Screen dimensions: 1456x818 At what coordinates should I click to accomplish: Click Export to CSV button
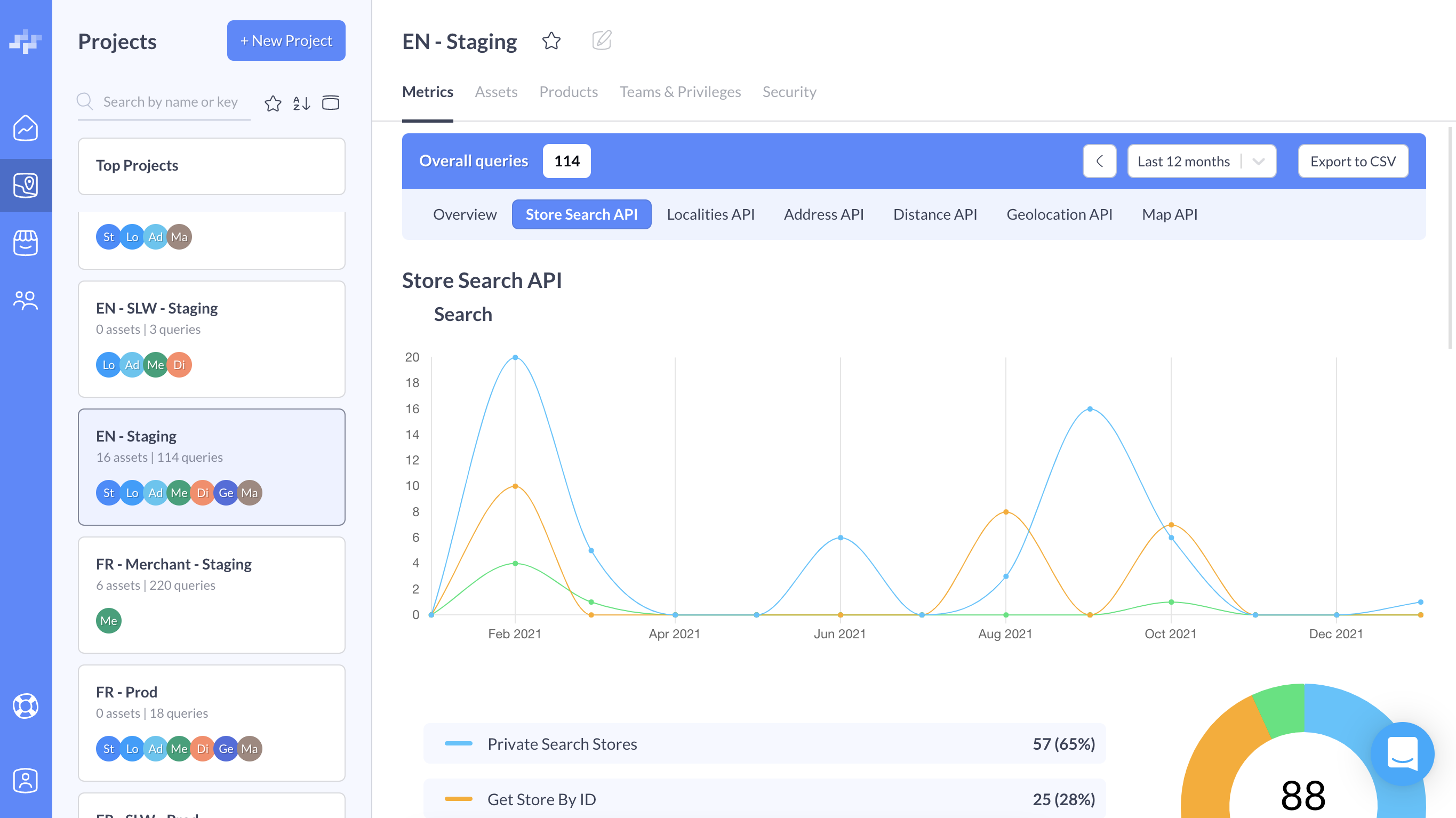[x=1353, y=162]
